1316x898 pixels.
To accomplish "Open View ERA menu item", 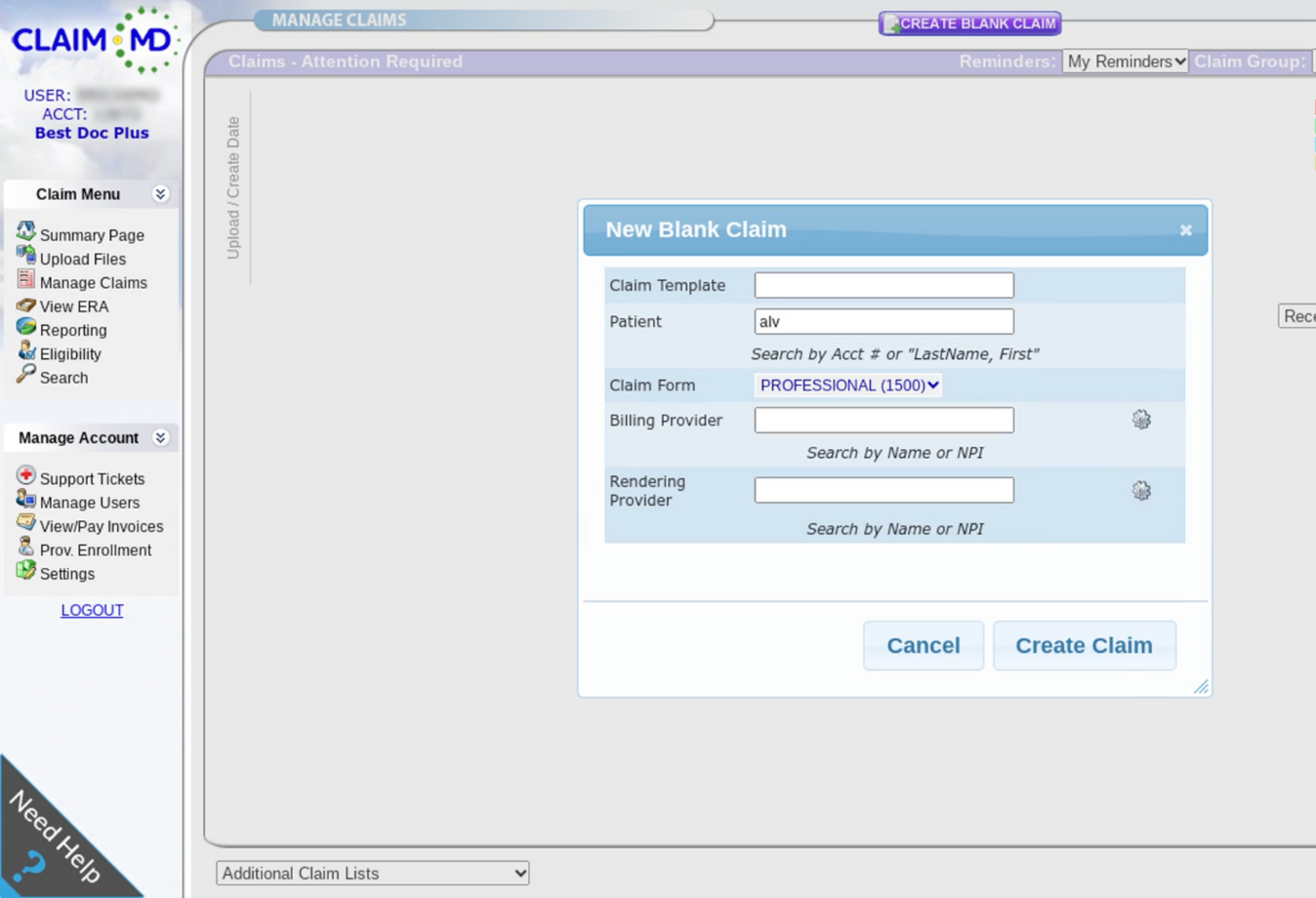I will (74, 306).
